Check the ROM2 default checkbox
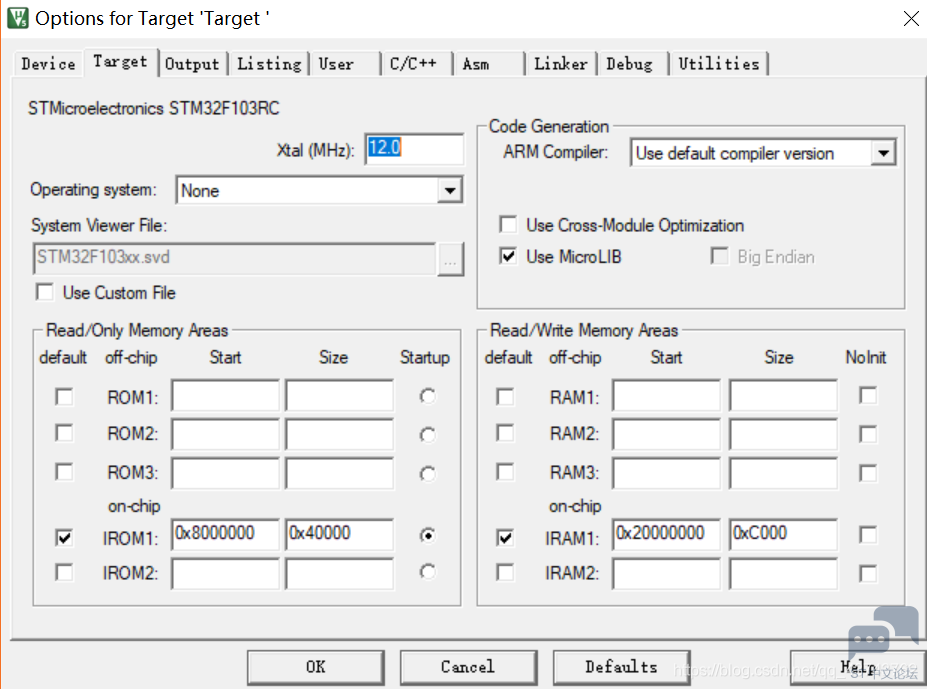The image size is (927, 689). pyautogui.click(x=64, y=434)
